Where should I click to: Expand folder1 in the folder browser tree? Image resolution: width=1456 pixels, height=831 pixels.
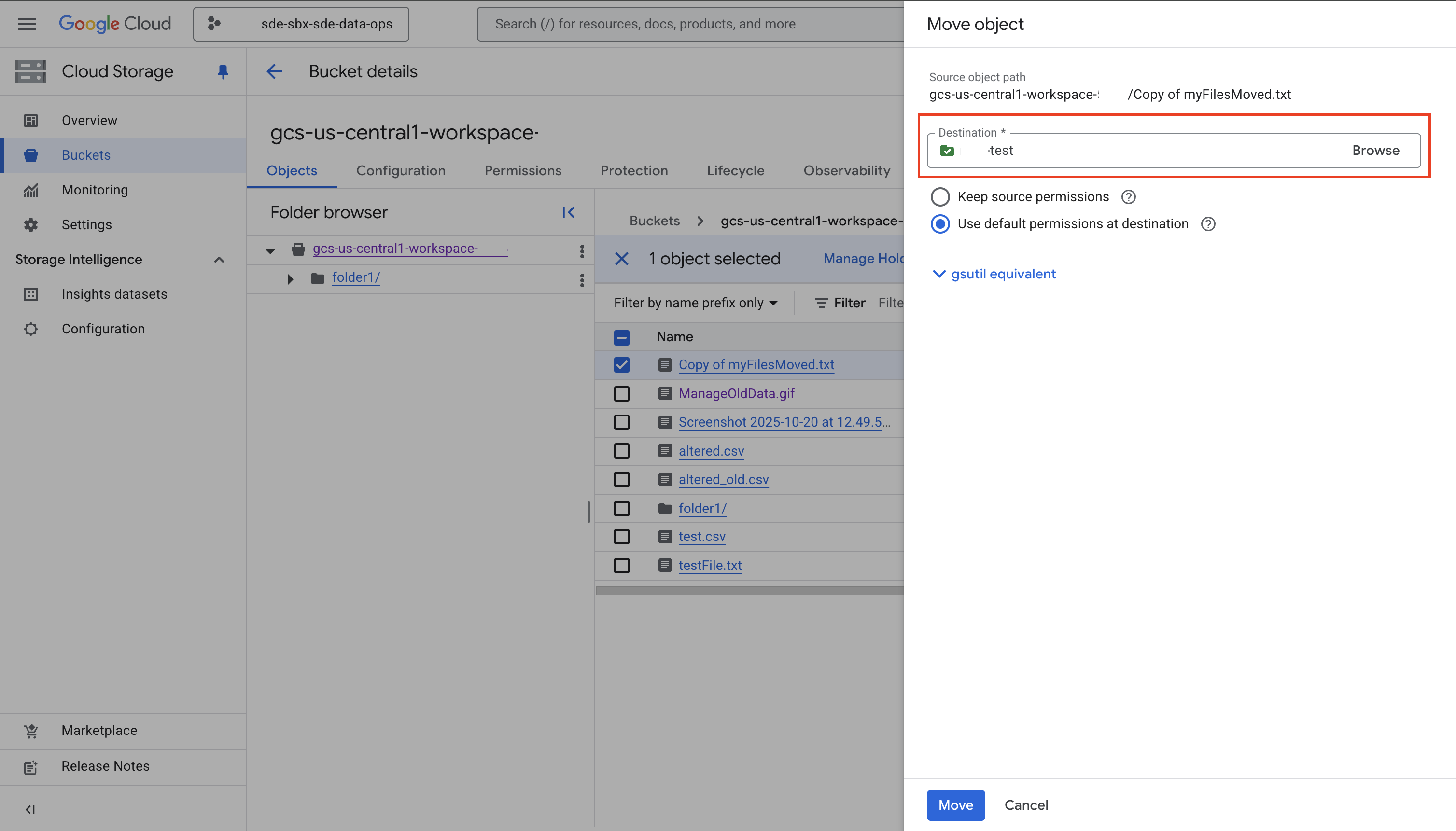[x=290, y=278]
